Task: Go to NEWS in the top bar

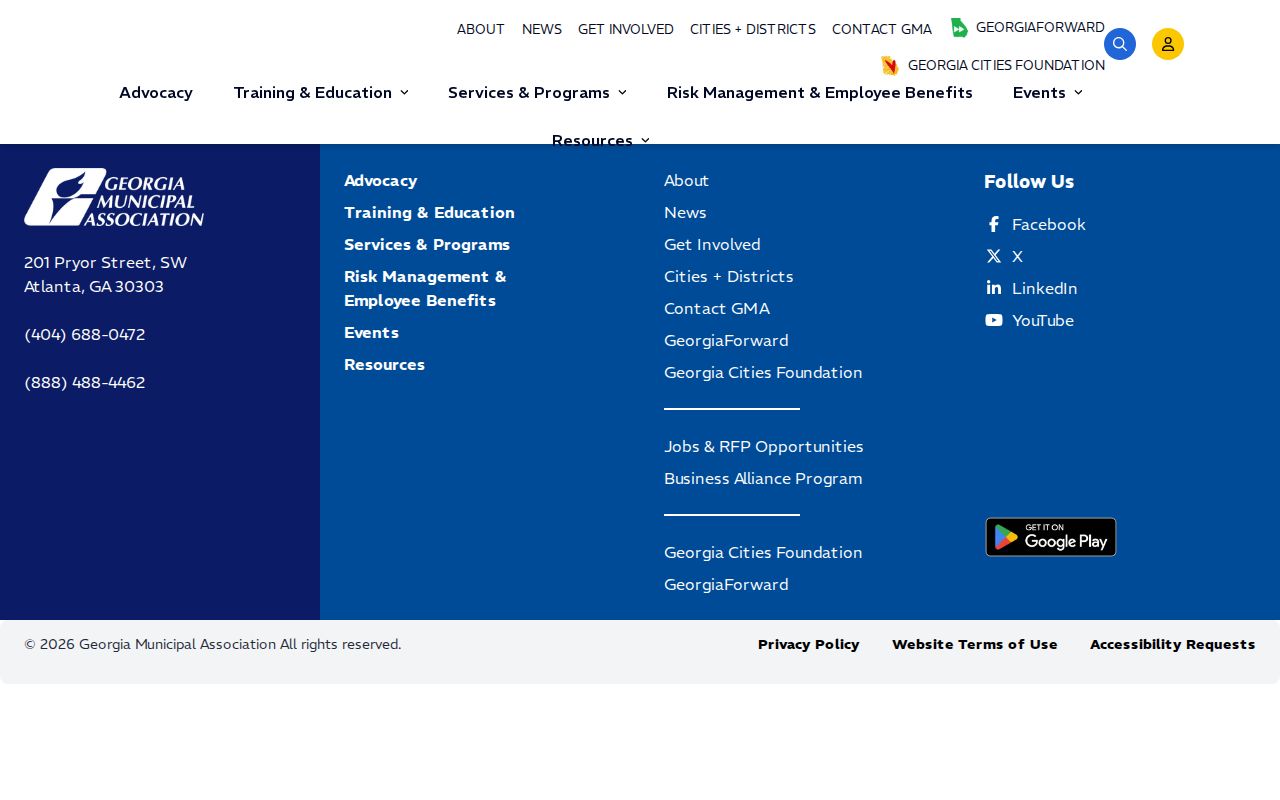Action: 542,29
